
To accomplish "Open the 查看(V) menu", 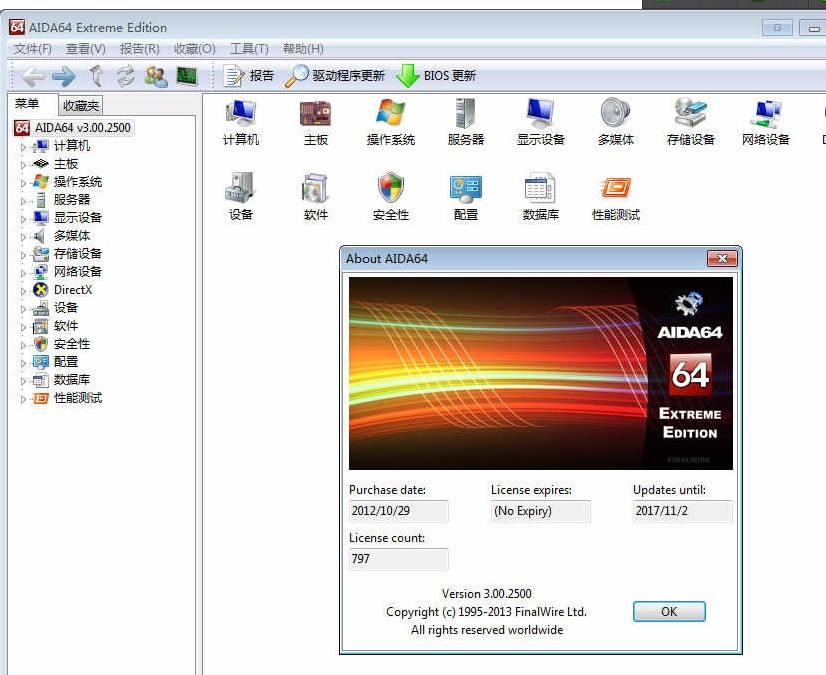I will pos(85,49).
